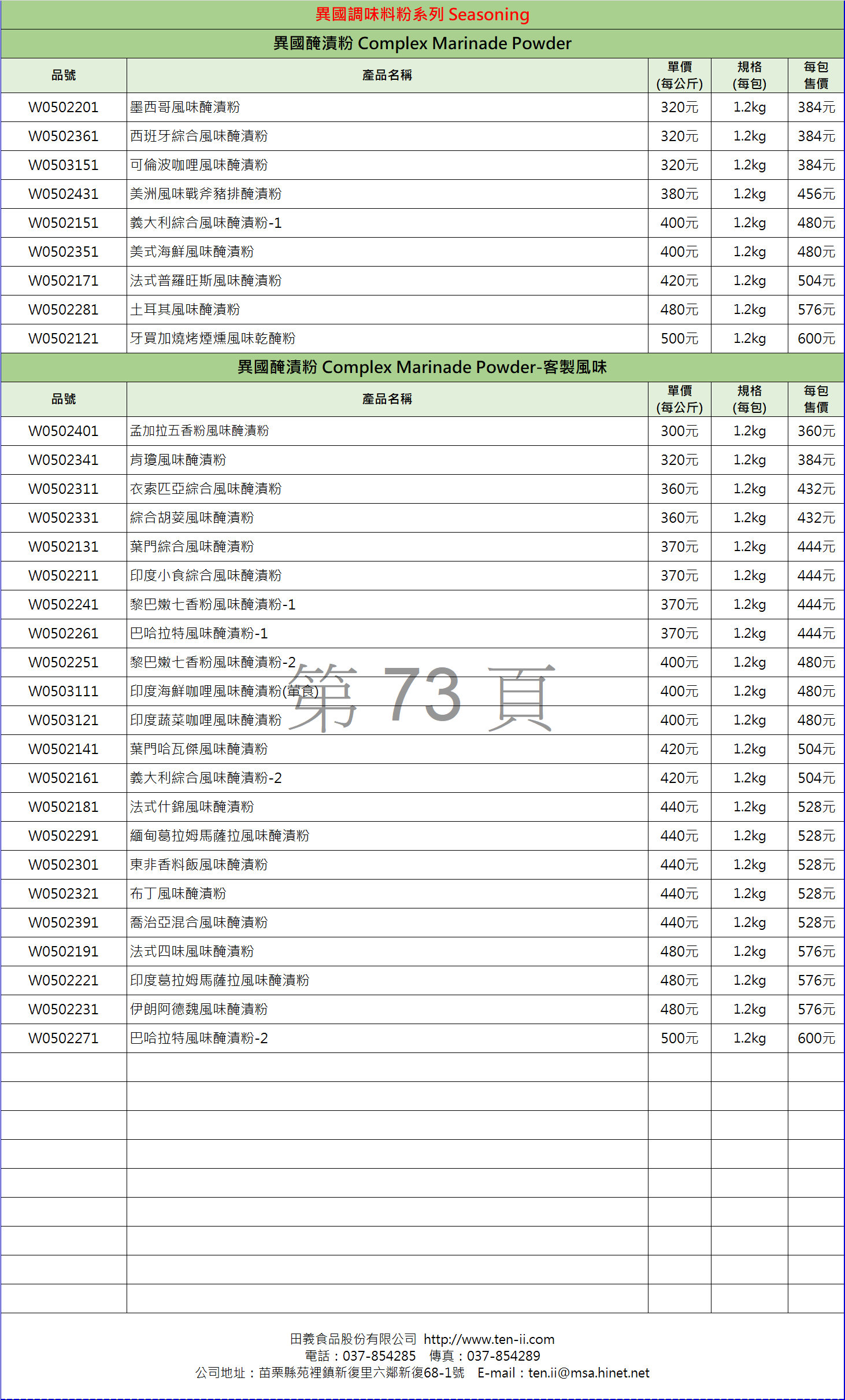Image resolution: width=845 pixels, height=1400 pixels.
Task: Click the fax number 037-854289
Action: [503, 1355]
